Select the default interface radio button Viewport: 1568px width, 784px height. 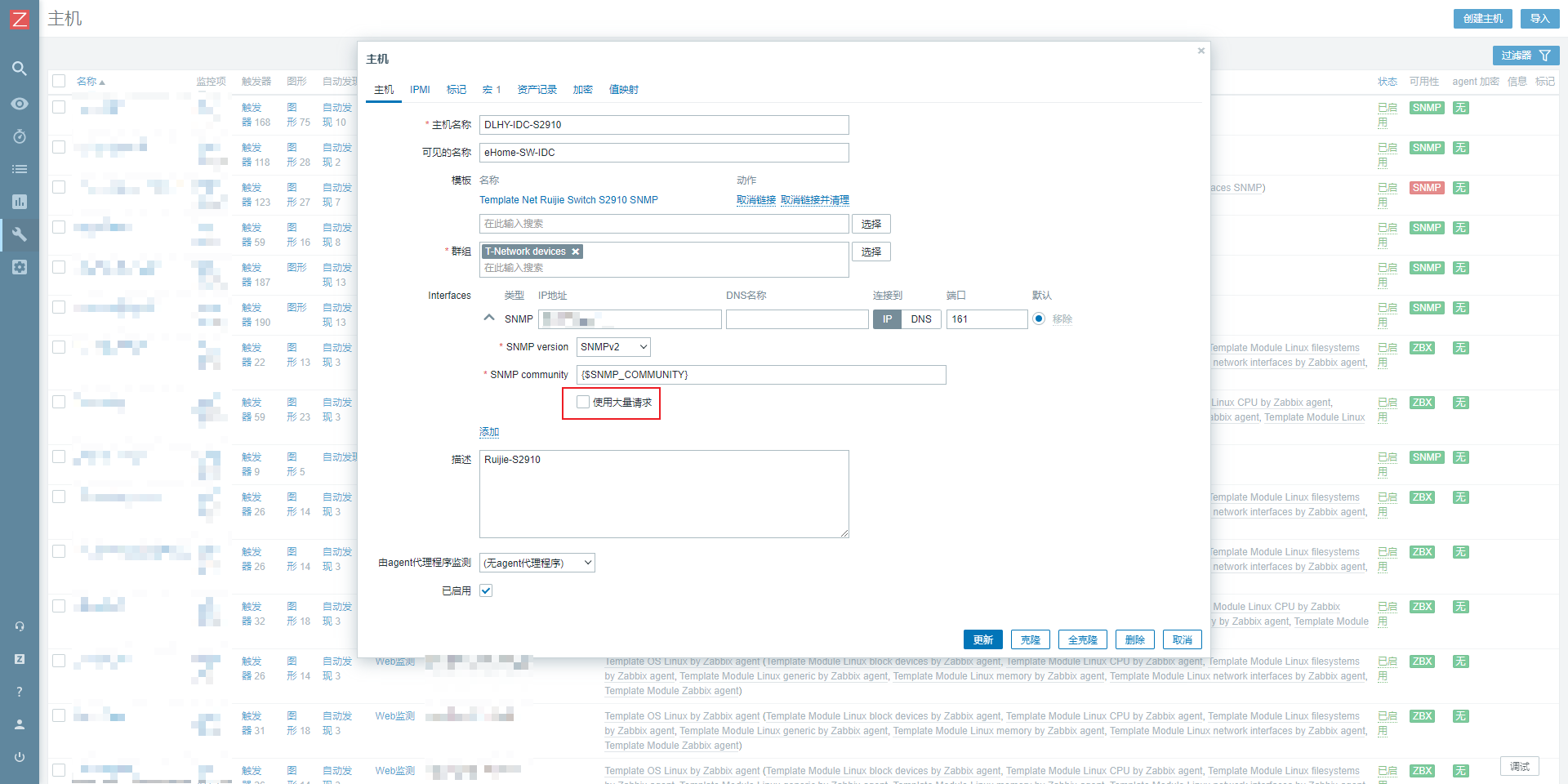1039,319
